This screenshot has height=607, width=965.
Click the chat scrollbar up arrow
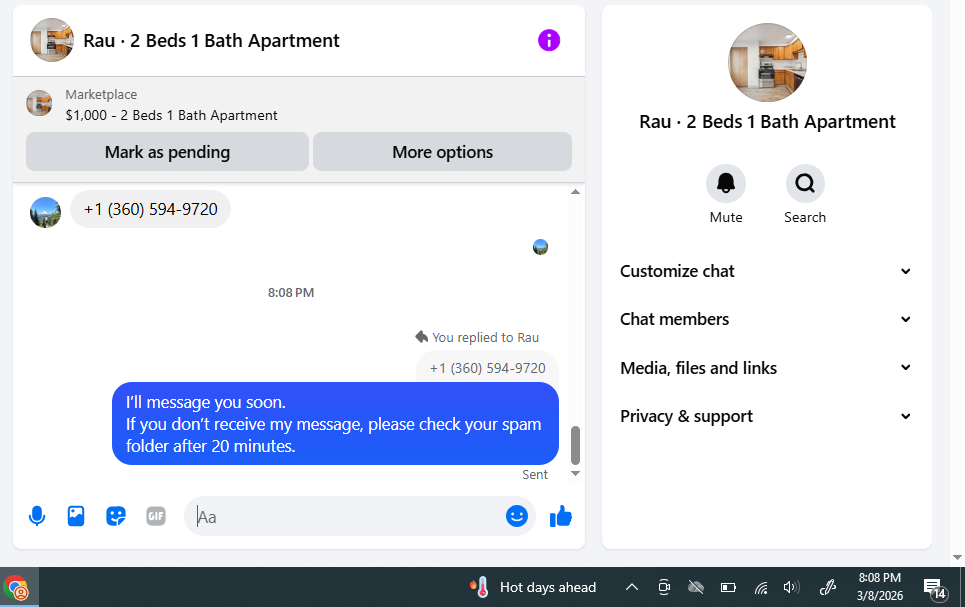(575, 192)
